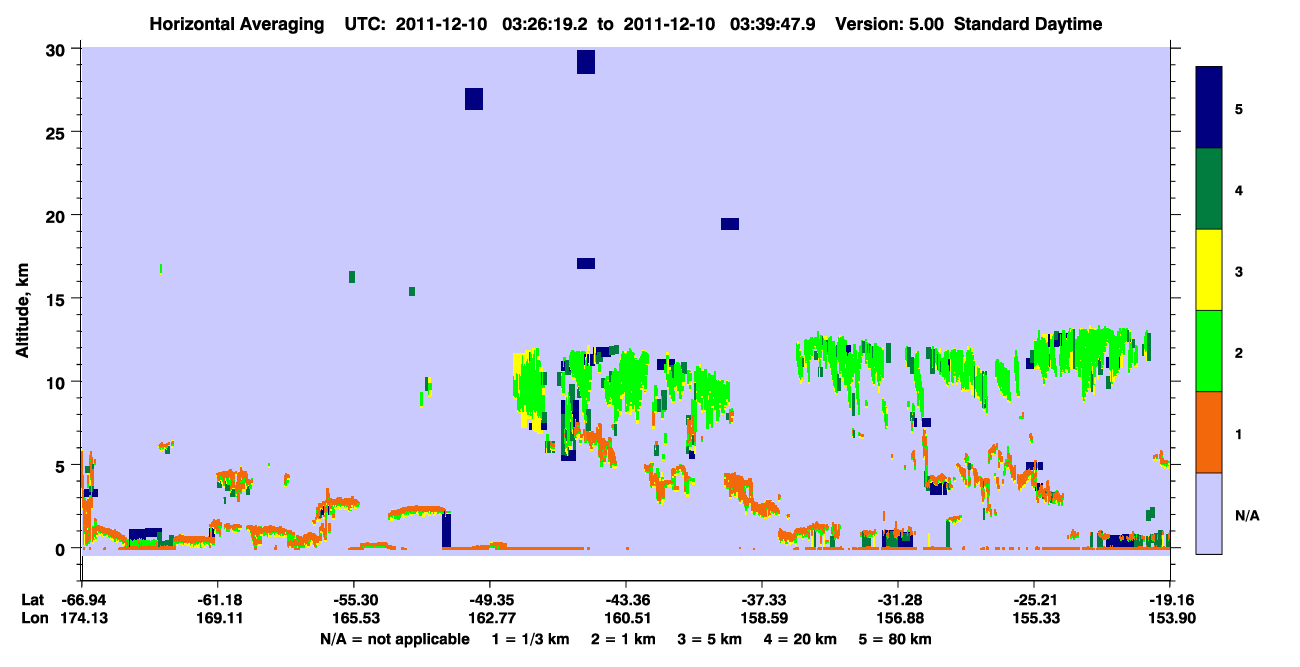Click the colorbar label '3'
1300x667 pixels.
1239,271
